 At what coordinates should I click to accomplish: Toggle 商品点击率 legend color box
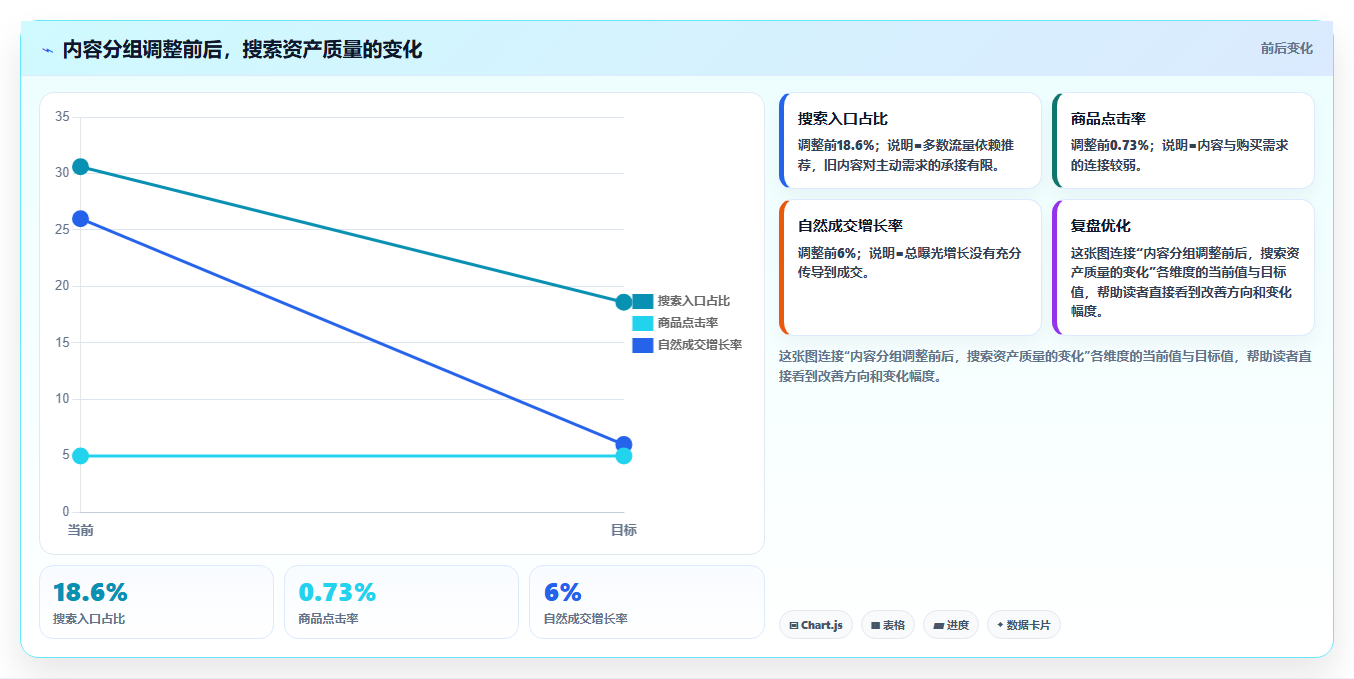click(x=643, y=323)
